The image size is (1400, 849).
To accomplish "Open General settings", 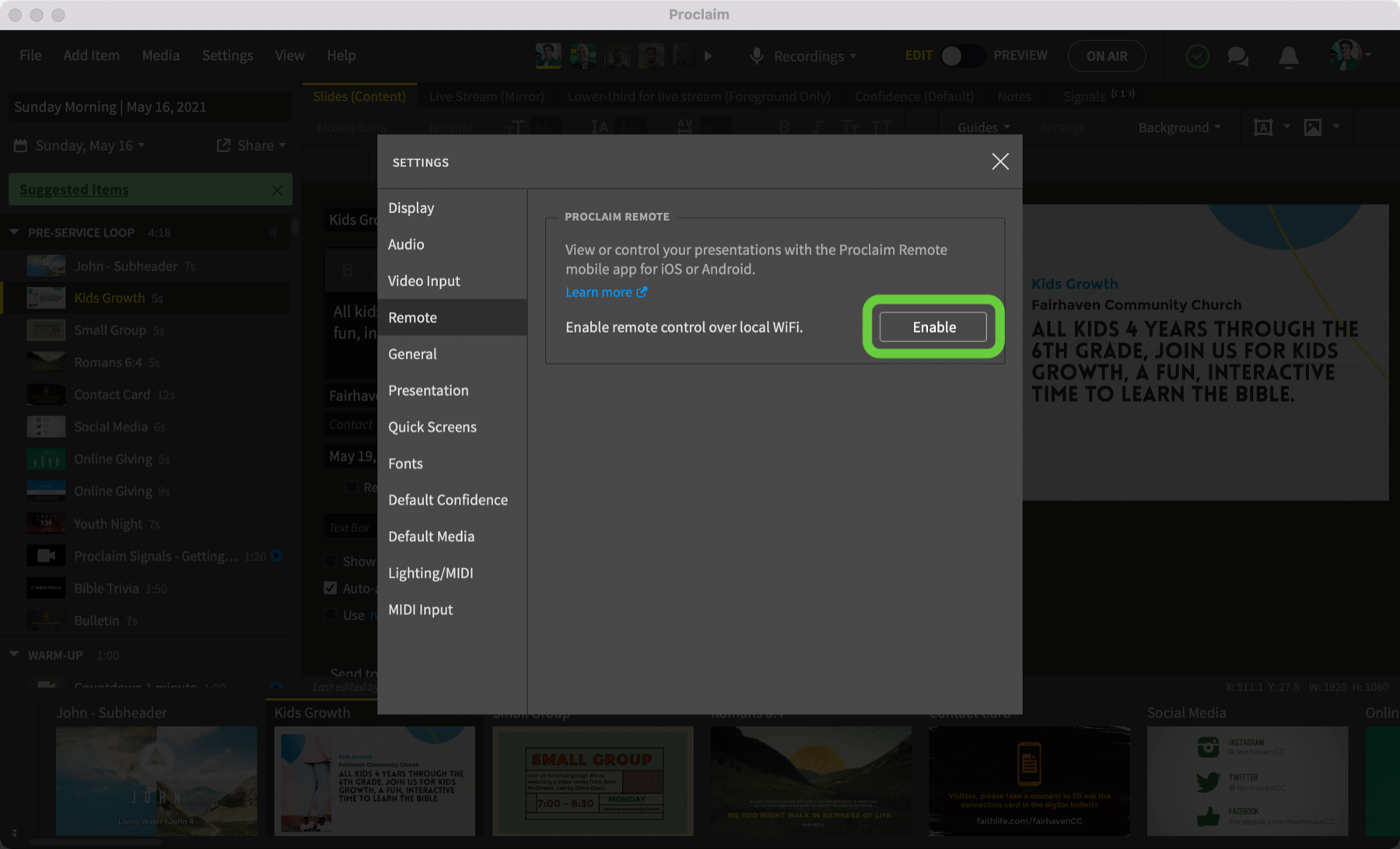I will tap(452, 354).
